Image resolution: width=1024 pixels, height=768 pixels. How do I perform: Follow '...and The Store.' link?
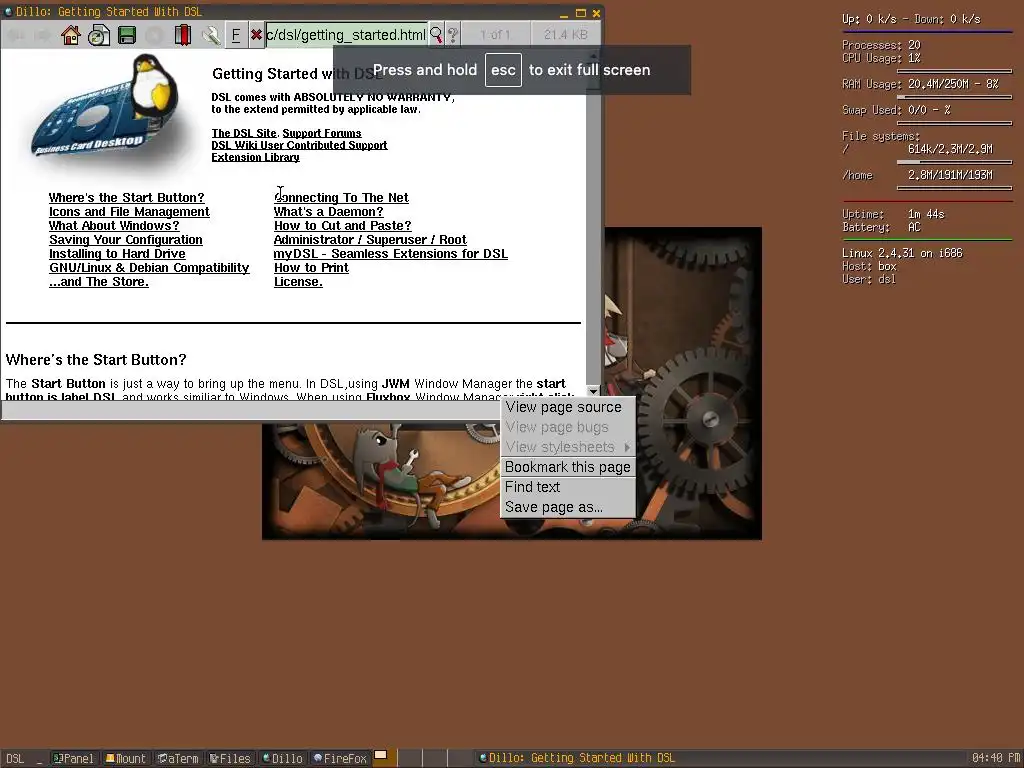pyautogui.click(x=99, y=282)
